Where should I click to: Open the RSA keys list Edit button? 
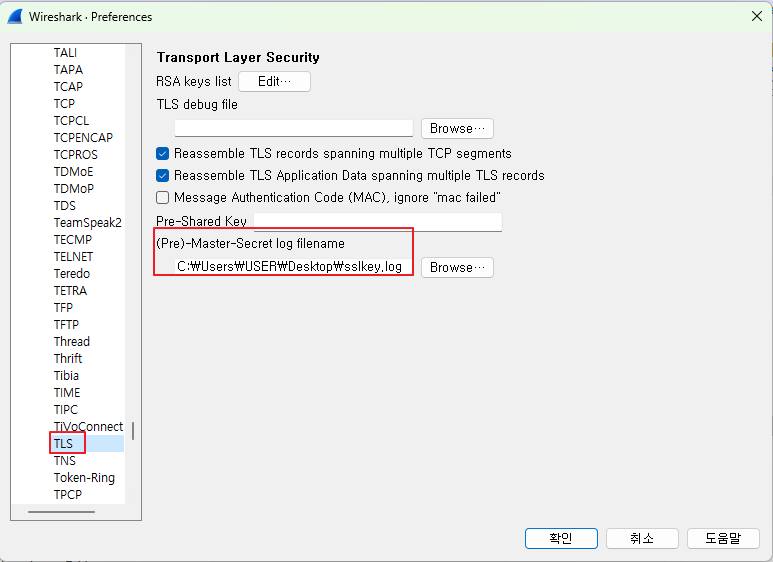pyautogui.click(x=275, y=81)
